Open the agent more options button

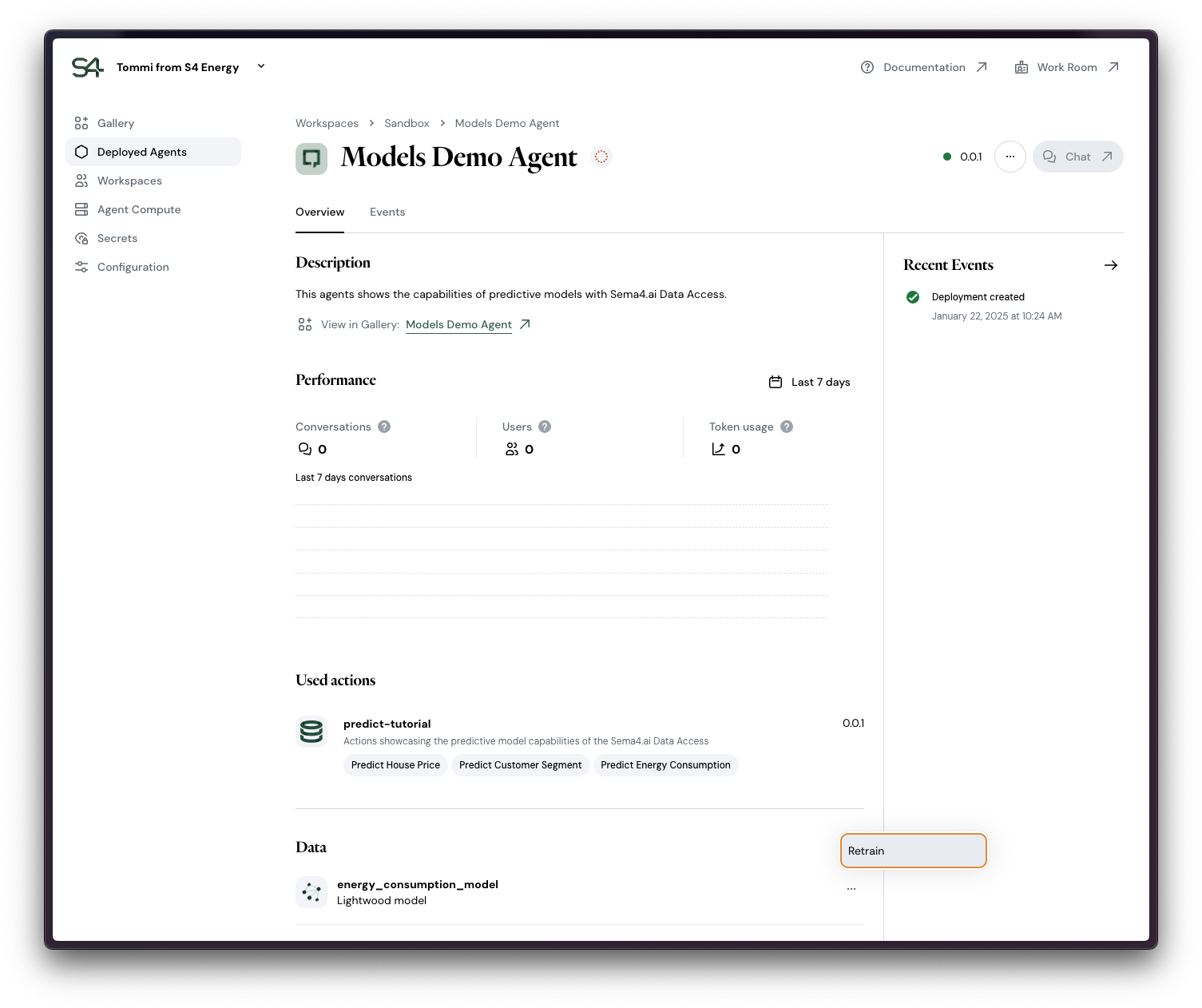point(1010,157)
